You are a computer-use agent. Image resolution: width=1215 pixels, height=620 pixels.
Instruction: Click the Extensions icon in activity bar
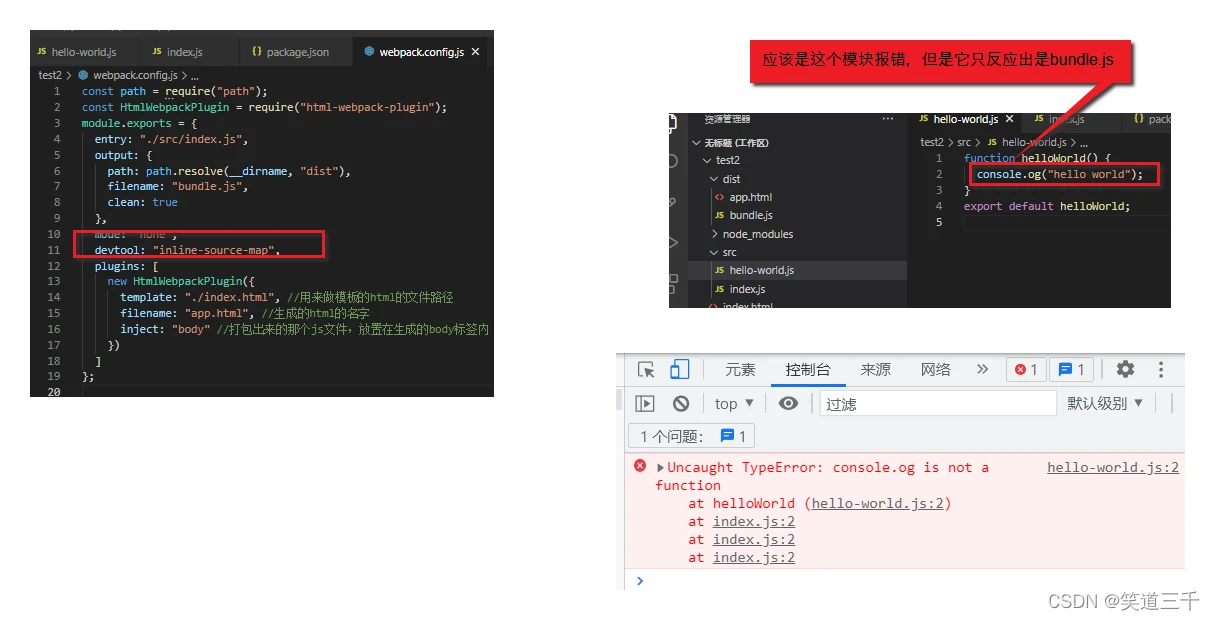coord(673,283)
